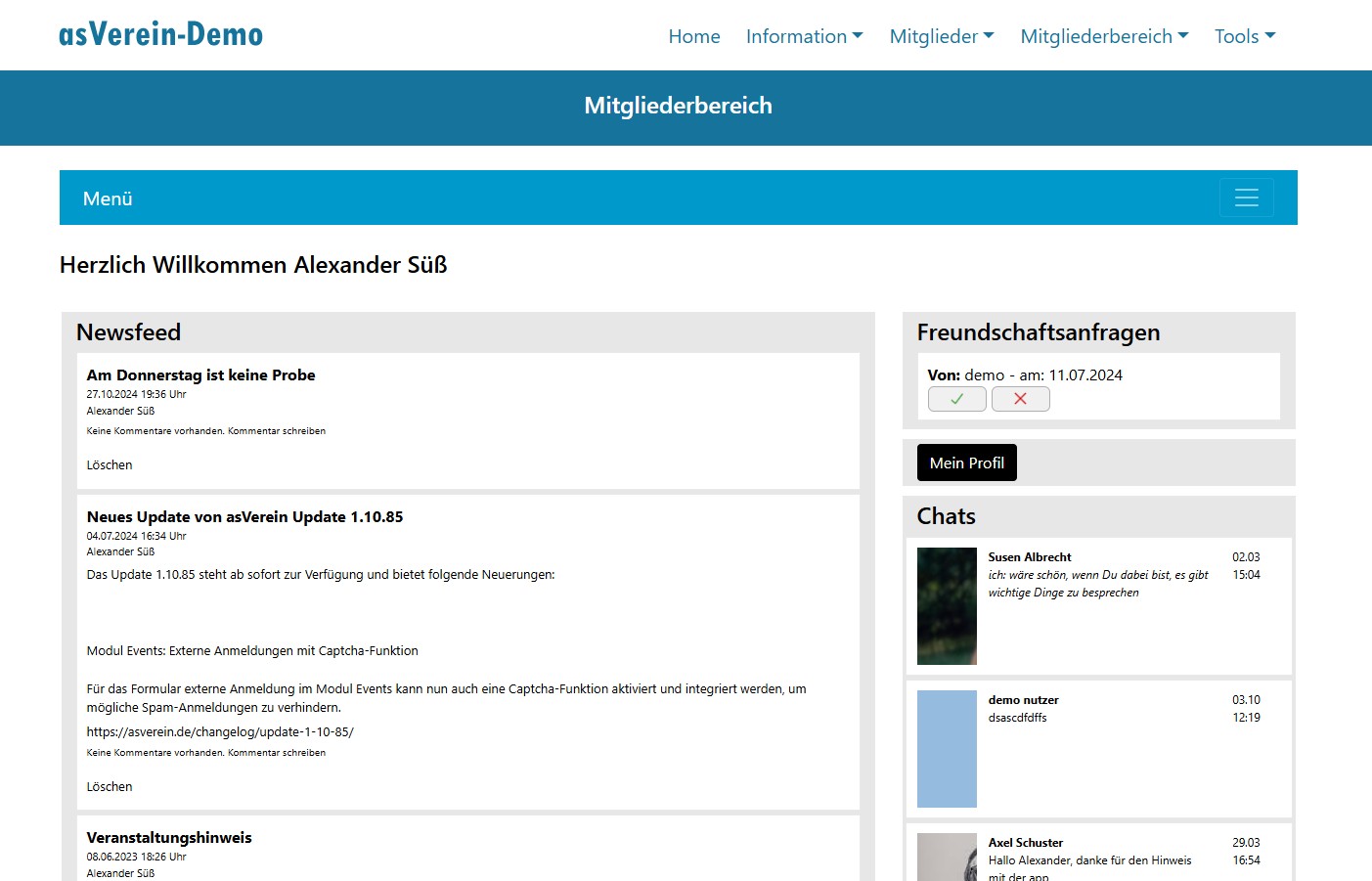This screenshot has height=881, width=1372.
Task: Open the Tools dropdown menu
Action: click(x=1244, y=36)
